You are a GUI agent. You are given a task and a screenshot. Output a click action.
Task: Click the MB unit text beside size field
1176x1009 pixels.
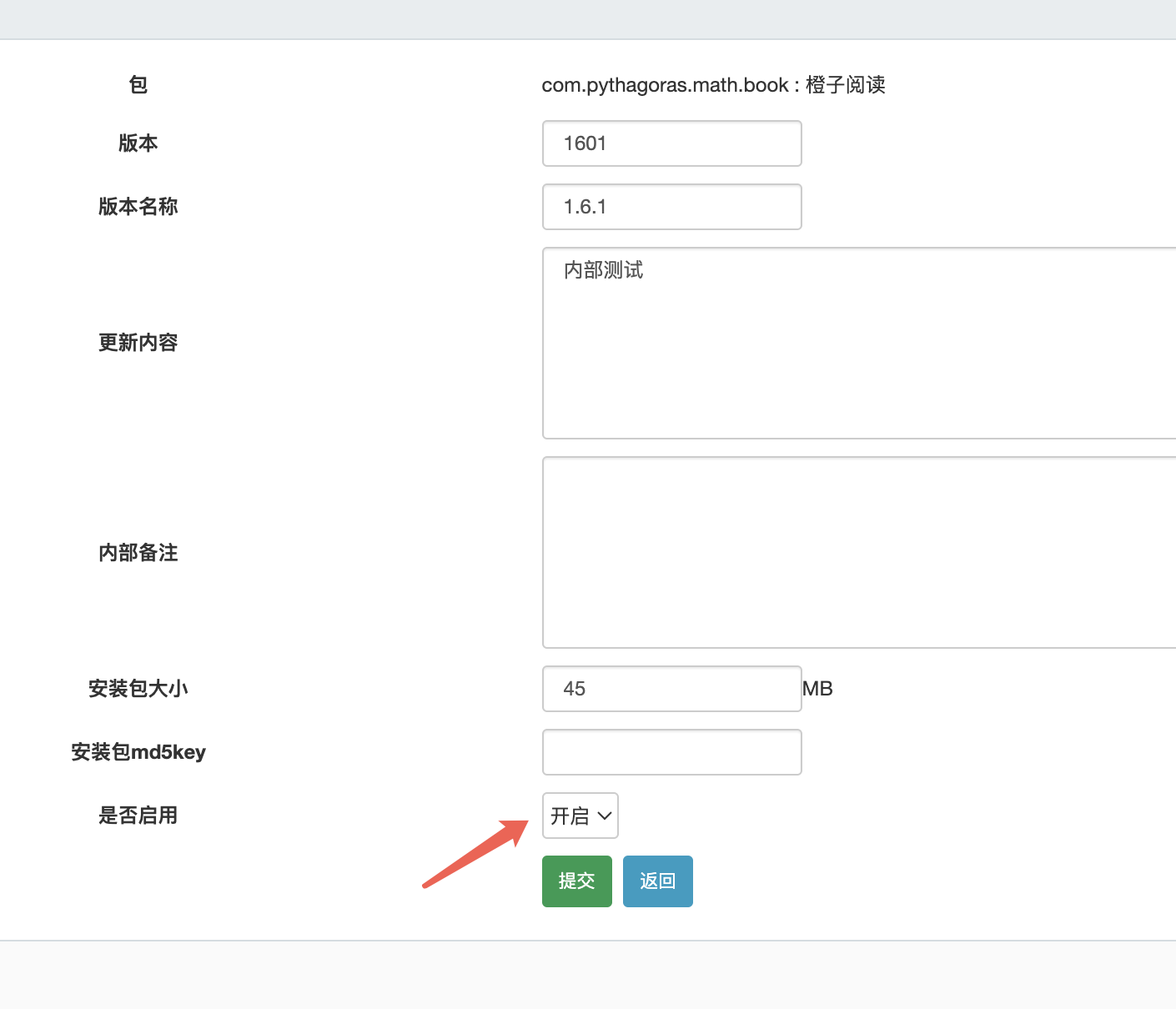(x=817, y=689)
